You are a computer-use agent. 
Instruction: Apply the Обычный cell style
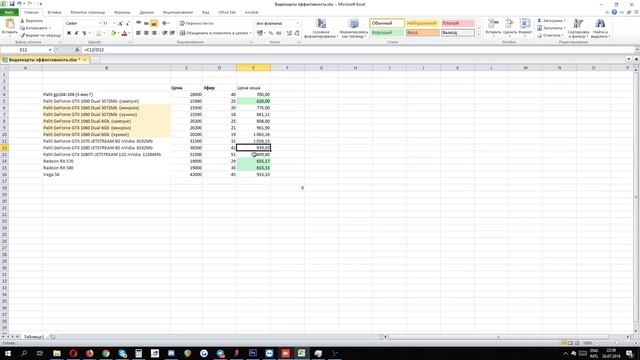click(x=387, y=24)
